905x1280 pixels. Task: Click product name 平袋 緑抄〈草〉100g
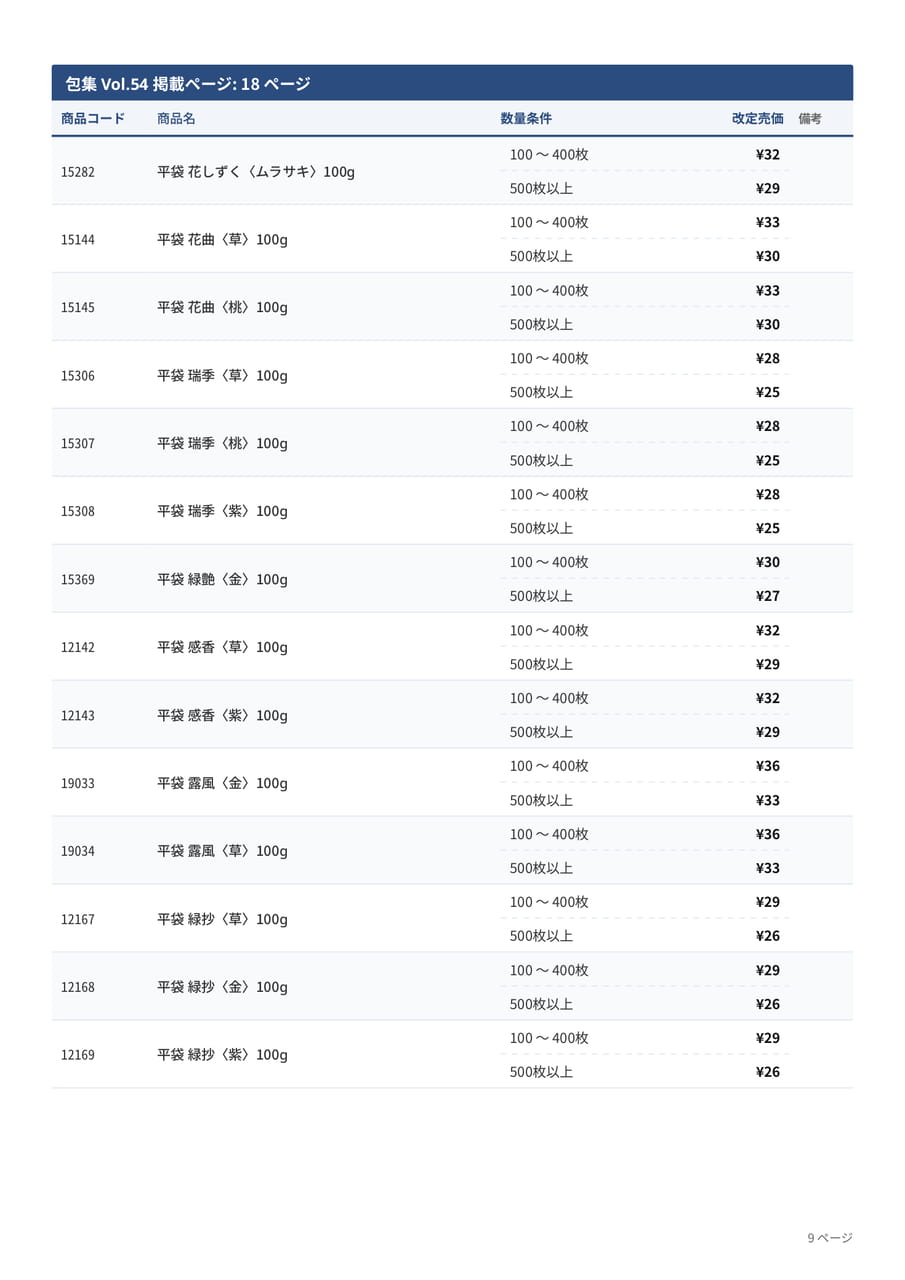222,919
